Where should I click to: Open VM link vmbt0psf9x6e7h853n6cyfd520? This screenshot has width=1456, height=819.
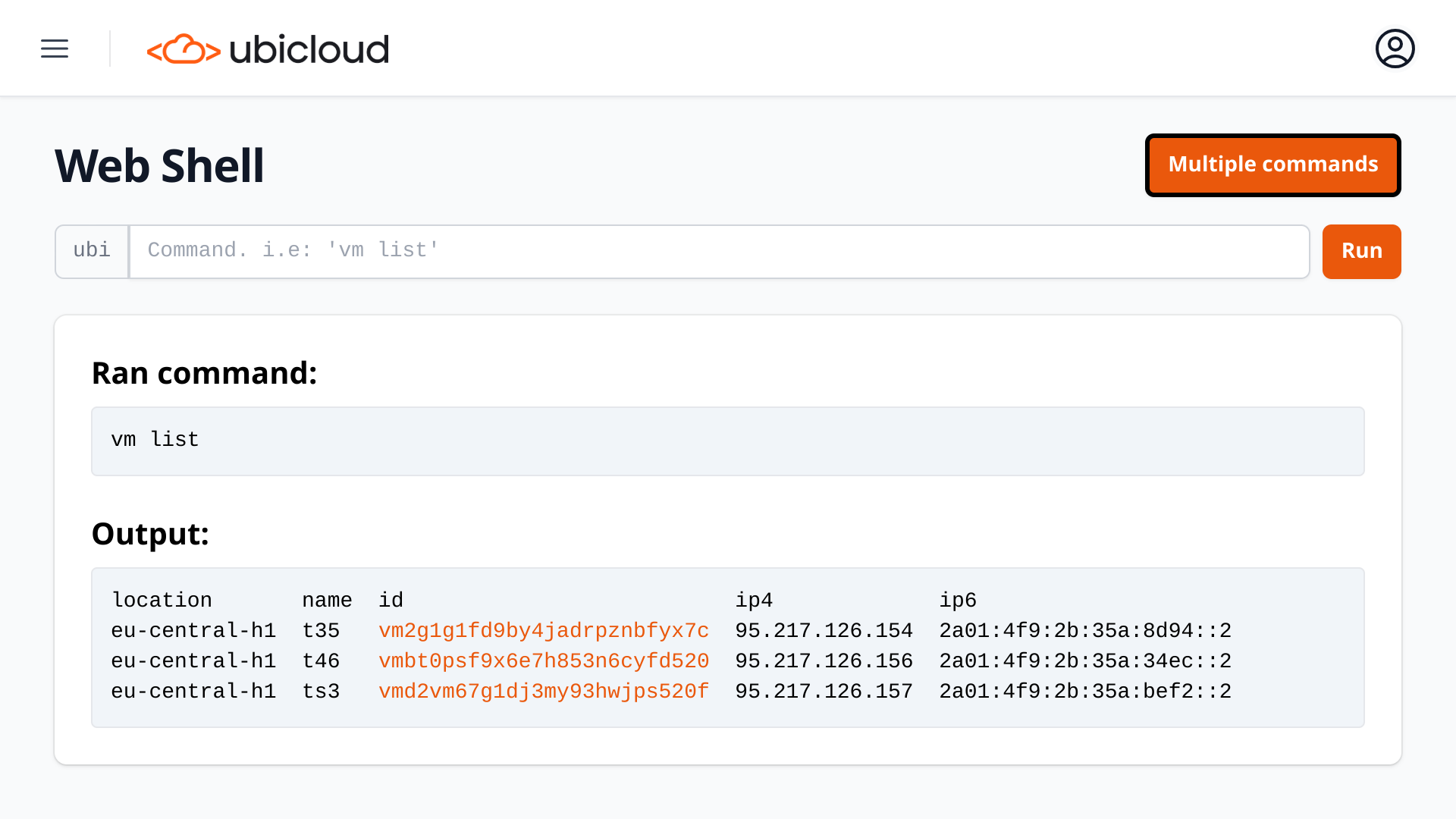point(544,661)
